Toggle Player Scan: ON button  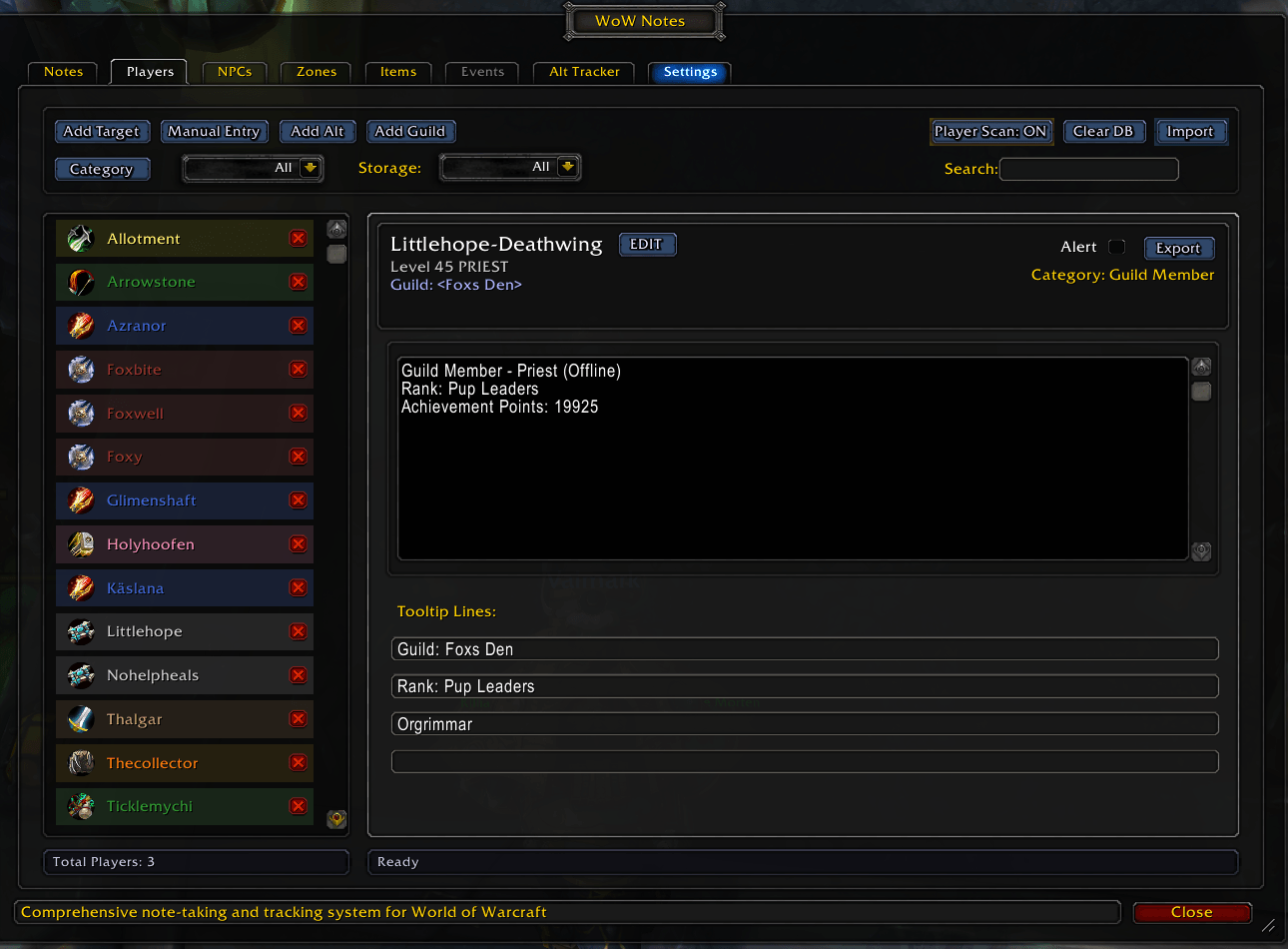click(990, 132)
